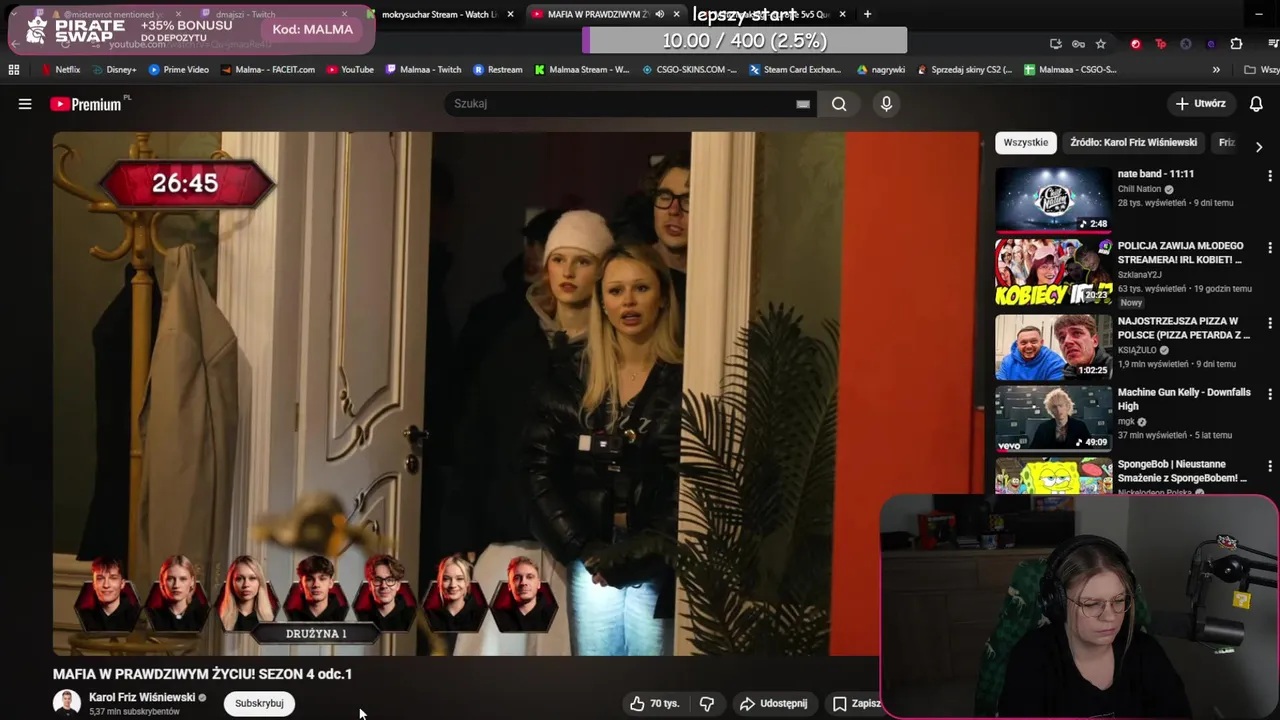The width and height of the screenshot is (1280, 720).
Task: Open NAJOSTRZEJSZA PIZZA video options menu
Action: pyautogui.click(x=1270, y=324)
